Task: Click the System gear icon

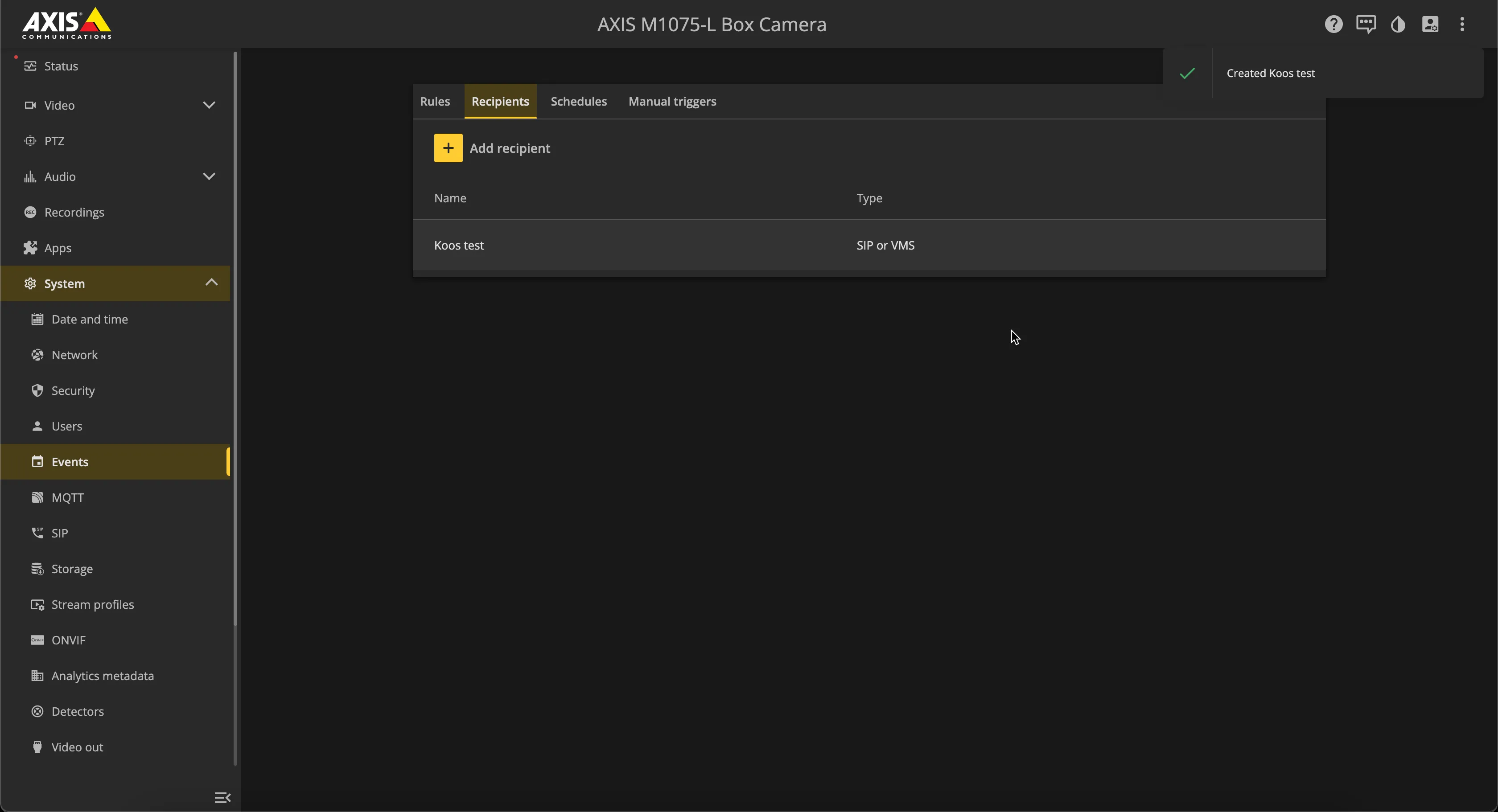Action: coord(30,283)
